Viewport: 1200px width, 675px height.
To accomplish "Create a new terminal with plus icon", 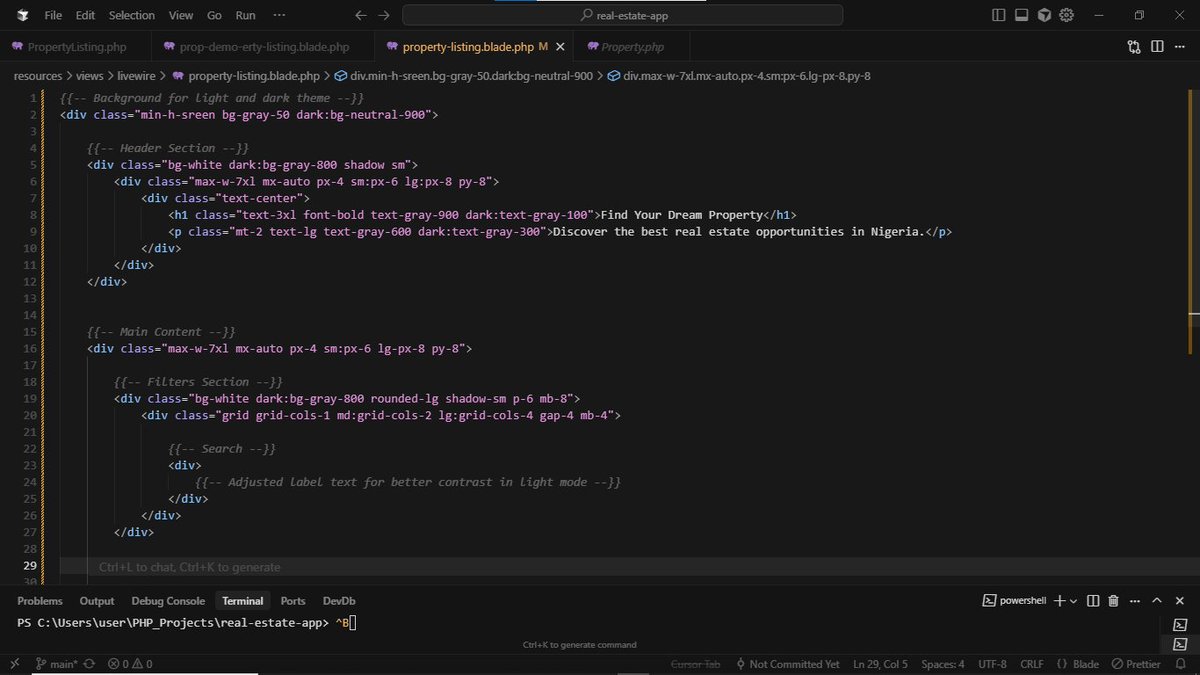I will 1060,601.
